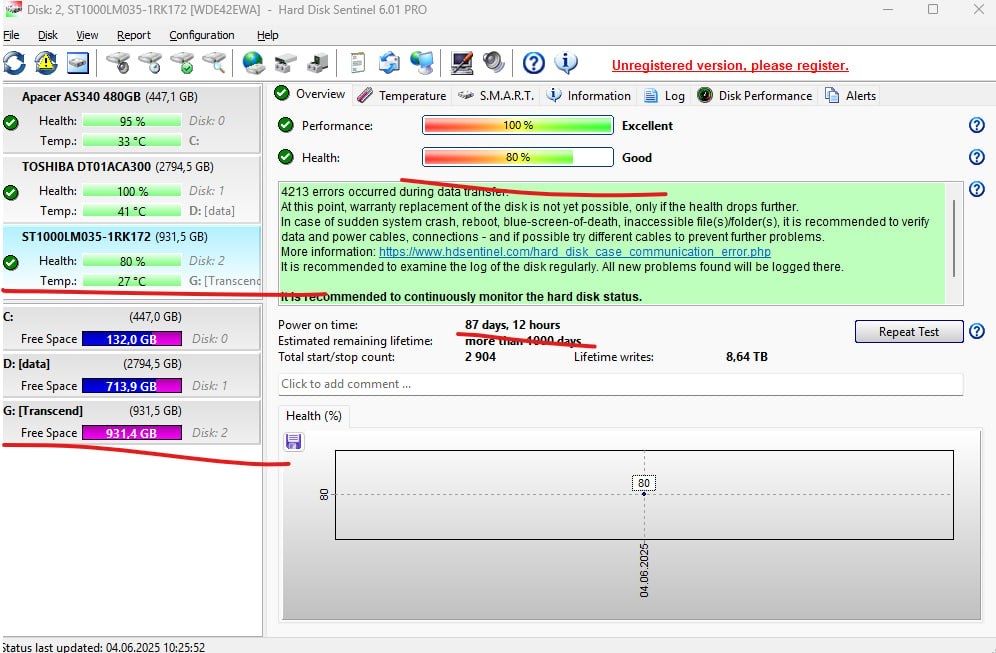This screenshot has width=996, height=653.
Task: Click G: [Transcend] free space 931,4 GB bar
Action: [x=131, y=433]
